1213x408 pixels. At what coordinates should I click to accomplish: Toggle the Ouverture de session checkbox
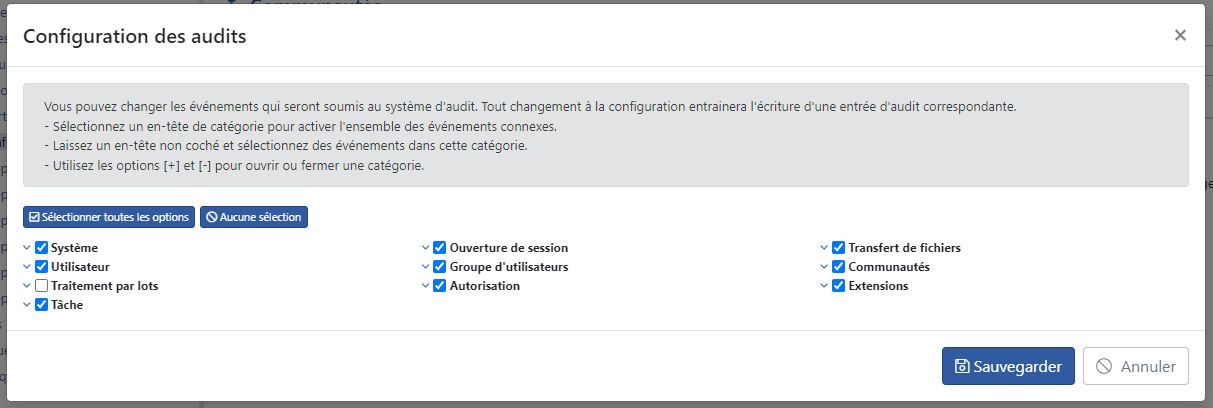[x=440, y=247]
